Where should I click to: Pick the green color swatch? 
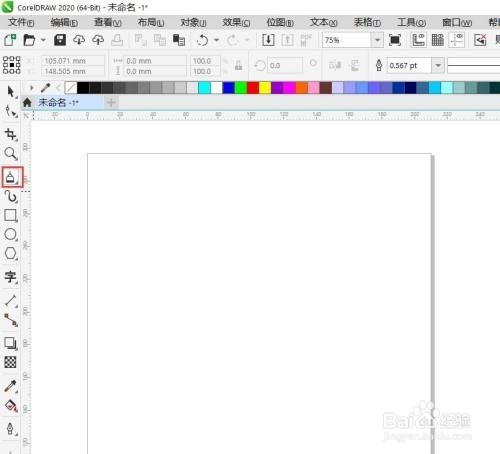241,88
